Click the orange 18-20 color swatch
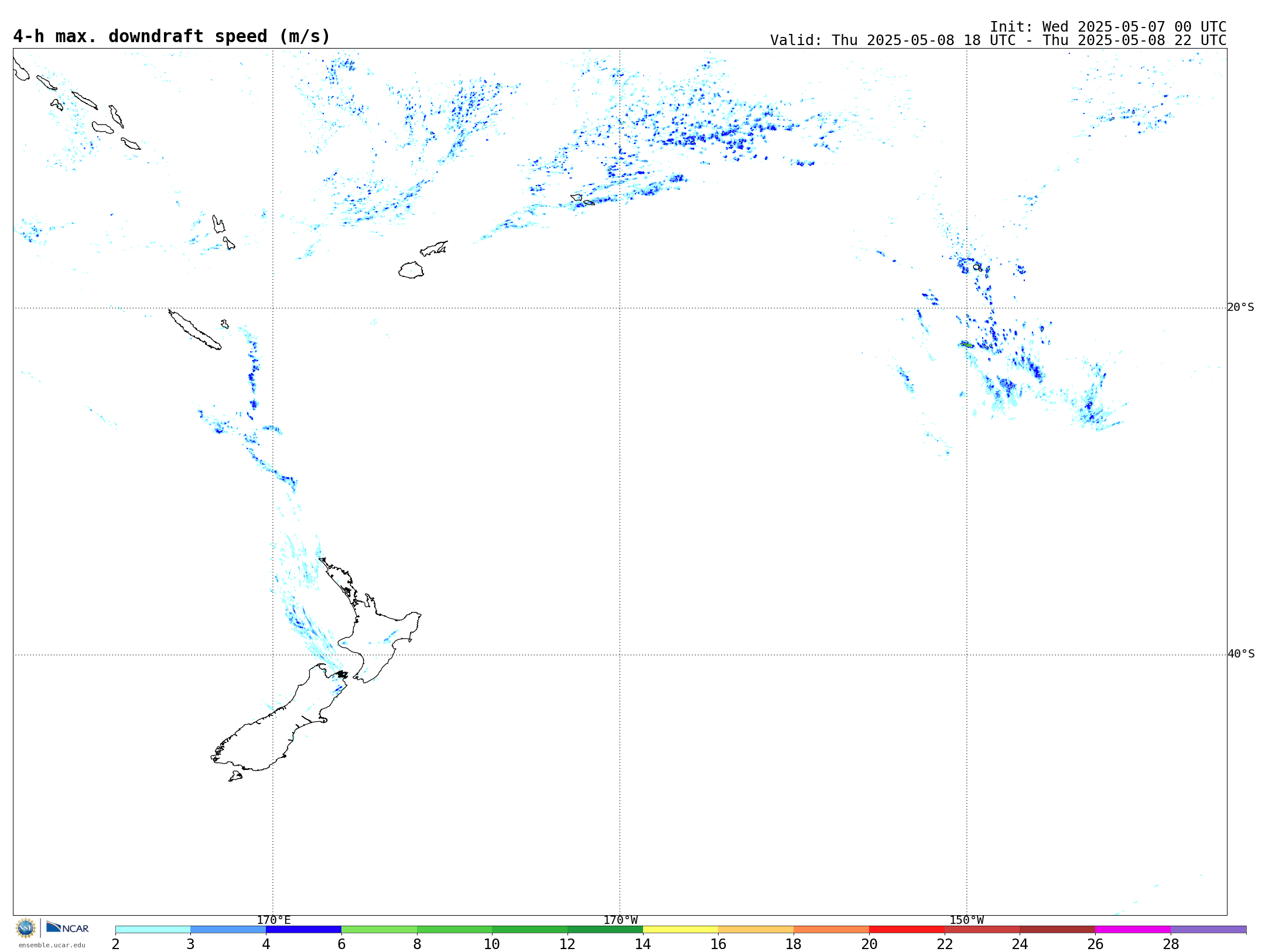1265x952 pixels. coord(831,929)
